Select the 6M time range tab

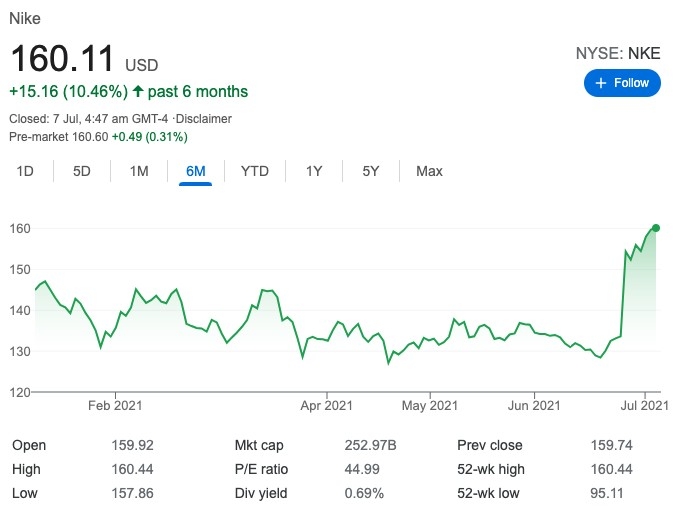click(195, 171)
